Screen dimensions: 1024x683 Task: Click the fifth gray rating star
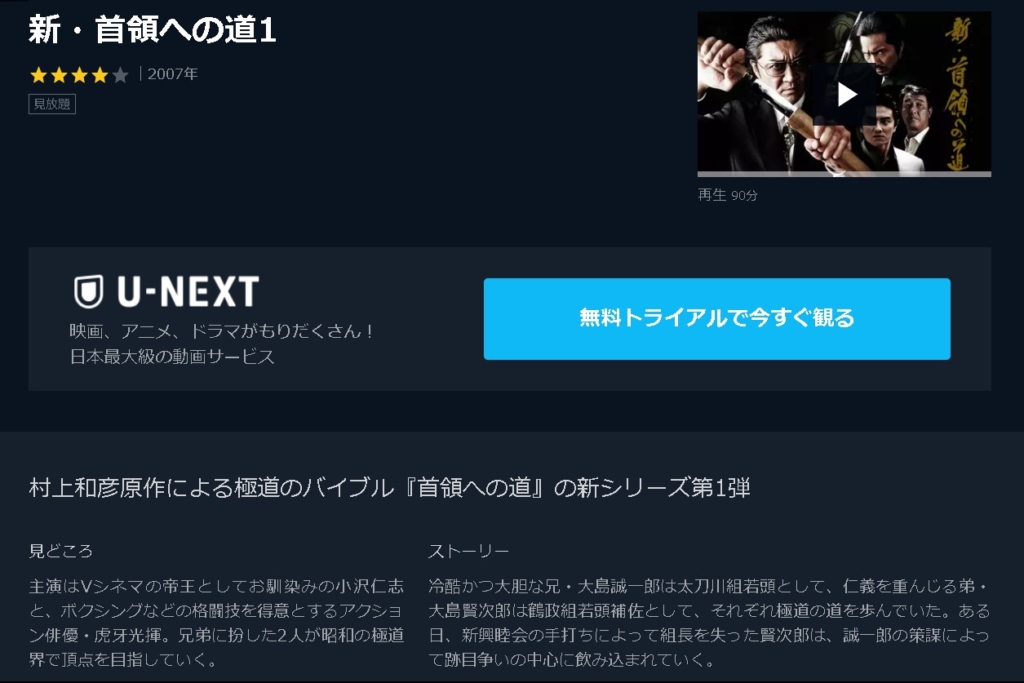coord(120,75)
